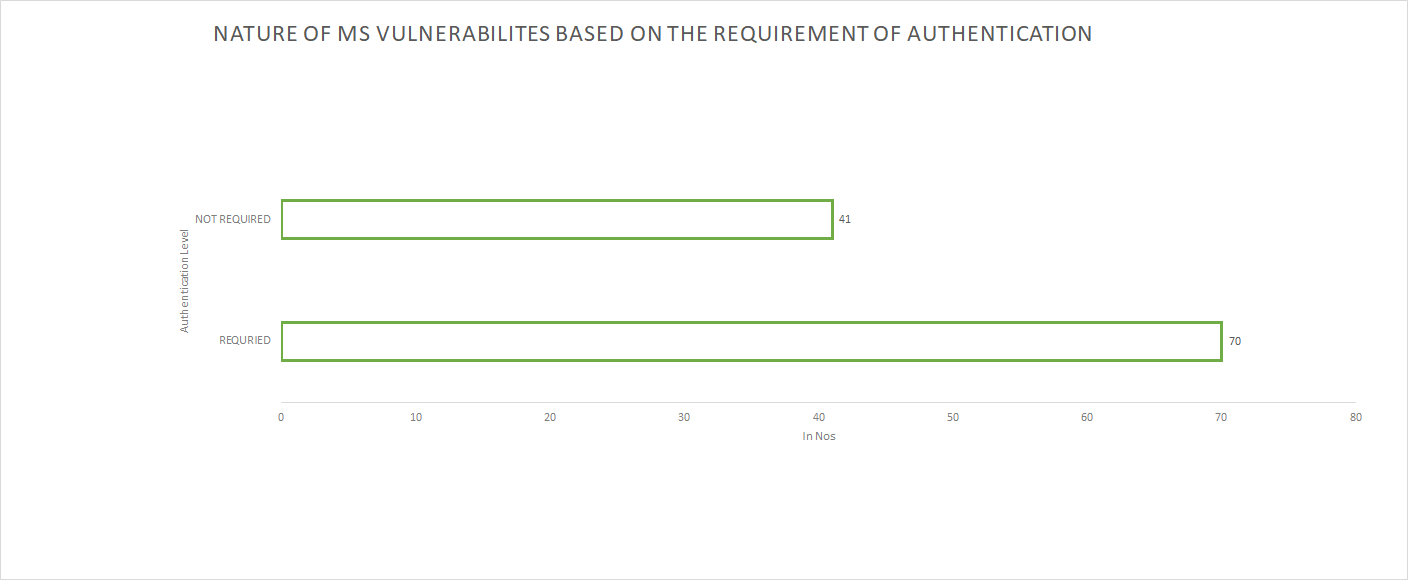Click the horizontal axis line
Viewport: 1408px width, 580px height.
pos(818,402)
